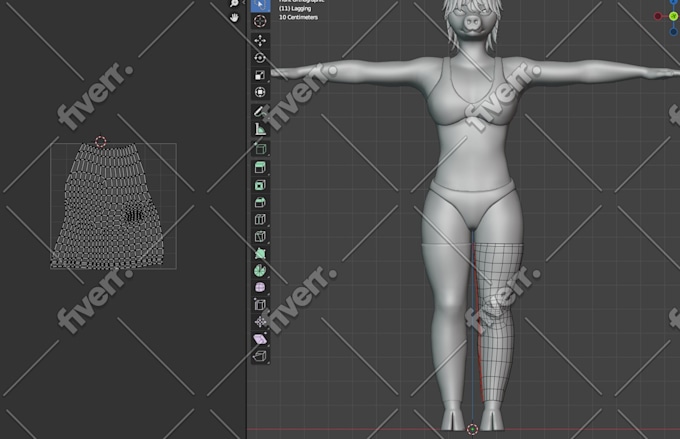
Task: Click the character's head in viewport
Action: tap(473, 20)
